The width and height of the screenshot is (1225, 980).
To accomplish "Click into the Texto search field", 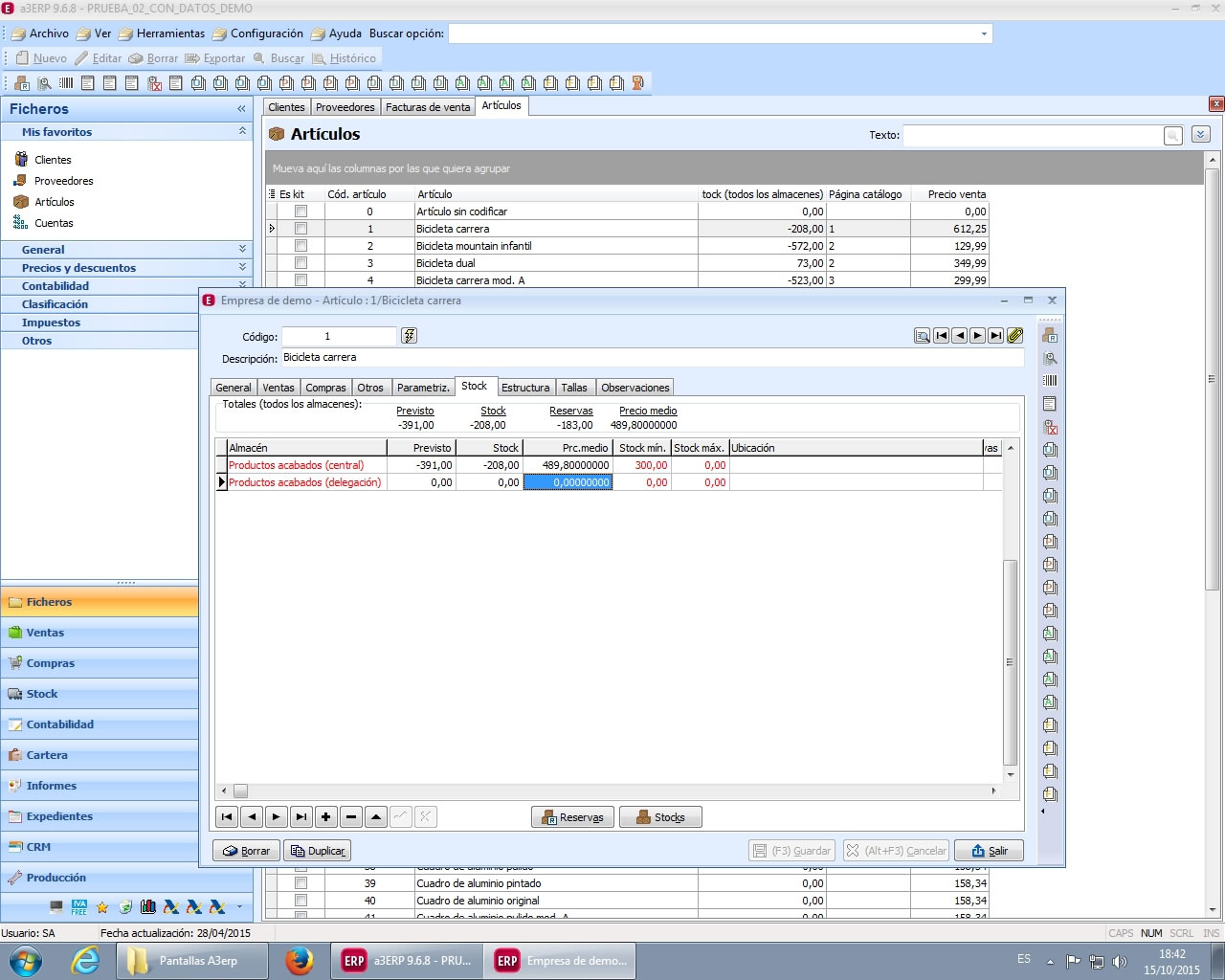I will point(1032,135).
